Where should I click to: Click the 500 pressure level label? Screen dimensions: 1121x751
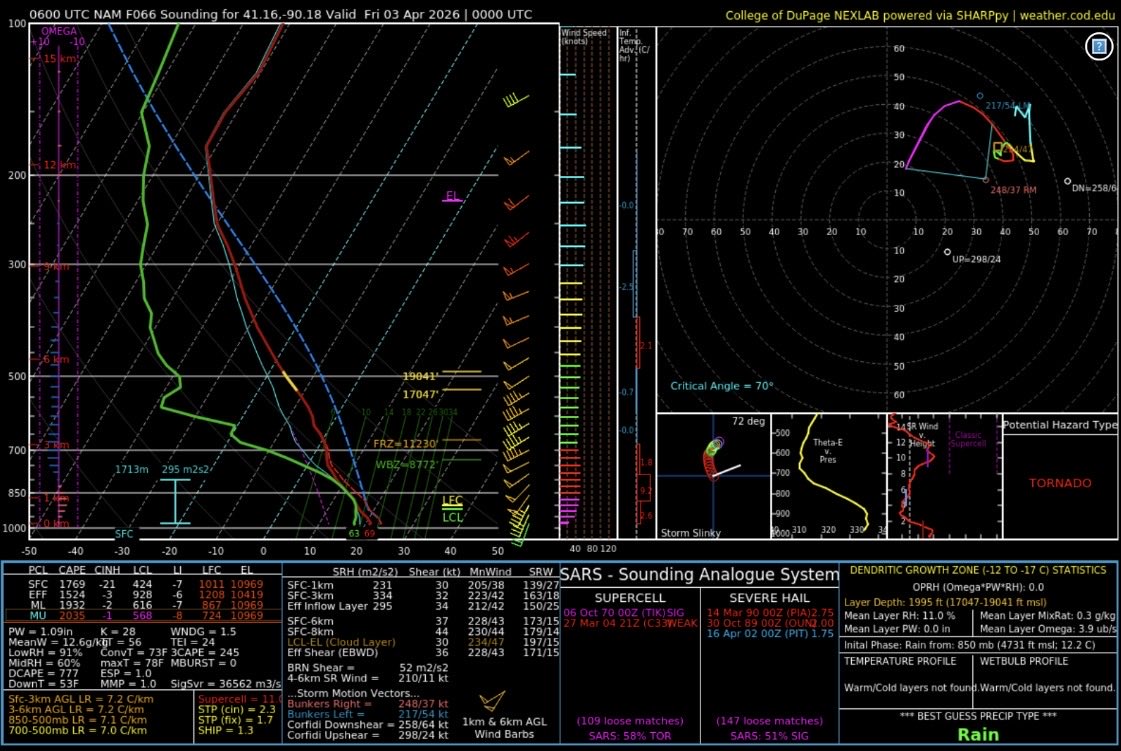tap(17, 376)
